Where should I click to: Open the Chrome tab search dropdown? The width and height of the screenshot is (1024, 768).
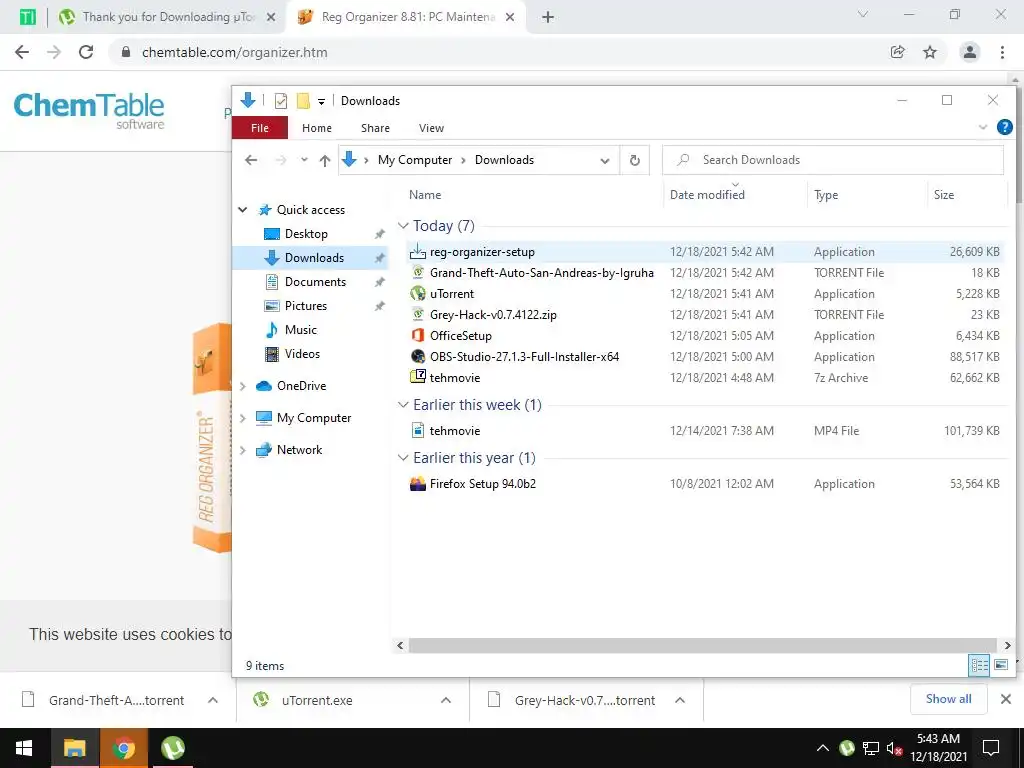coord(863,14)
